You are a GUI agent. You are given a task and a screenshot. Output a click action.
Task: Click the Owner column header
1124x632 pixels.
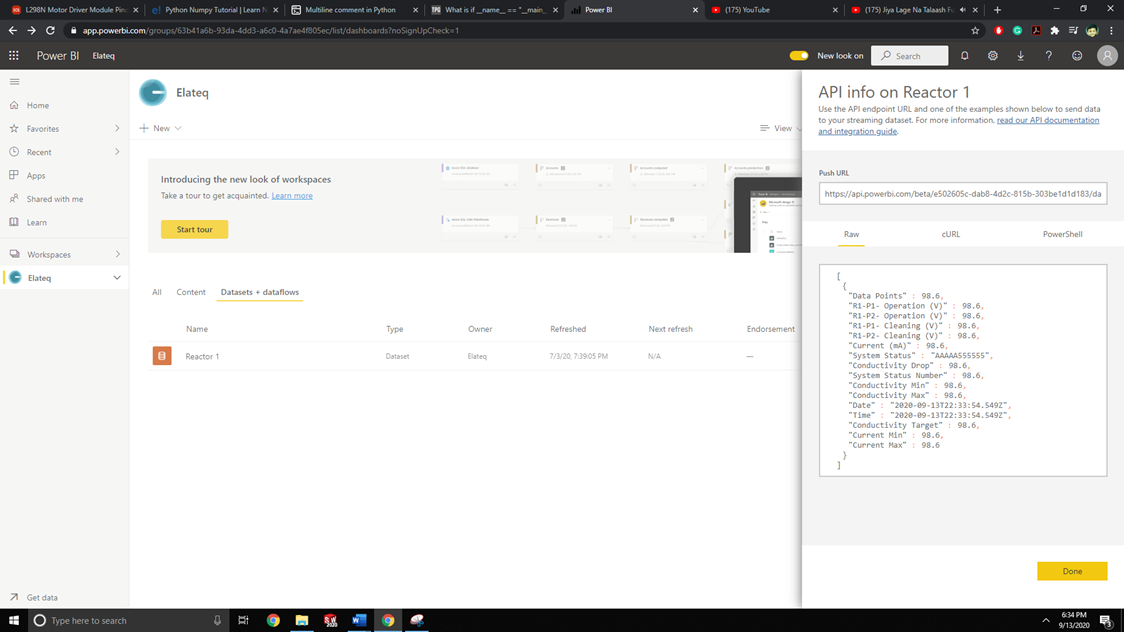480,329
